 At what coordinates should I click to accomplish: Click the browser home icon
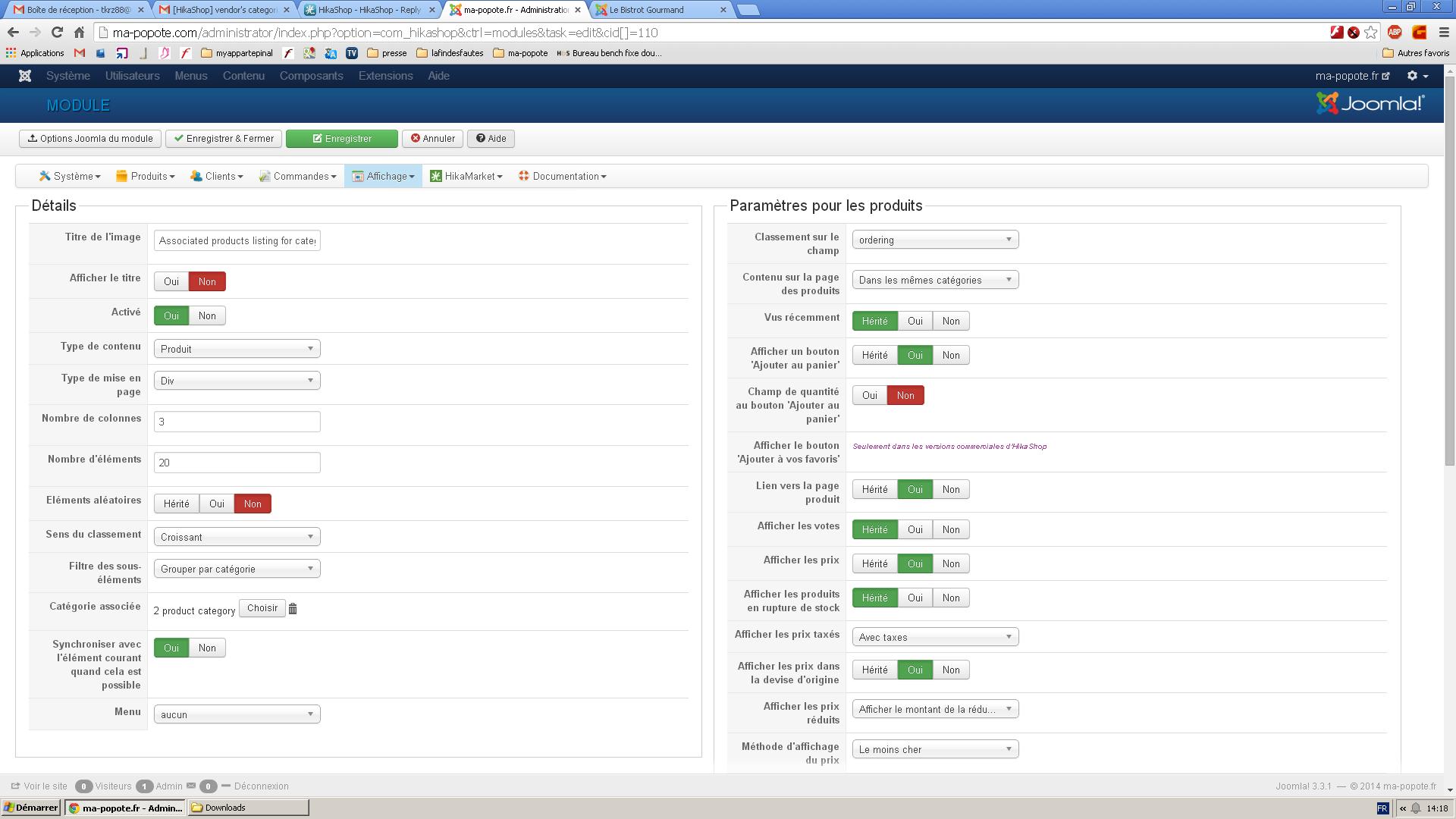[79, 33]
